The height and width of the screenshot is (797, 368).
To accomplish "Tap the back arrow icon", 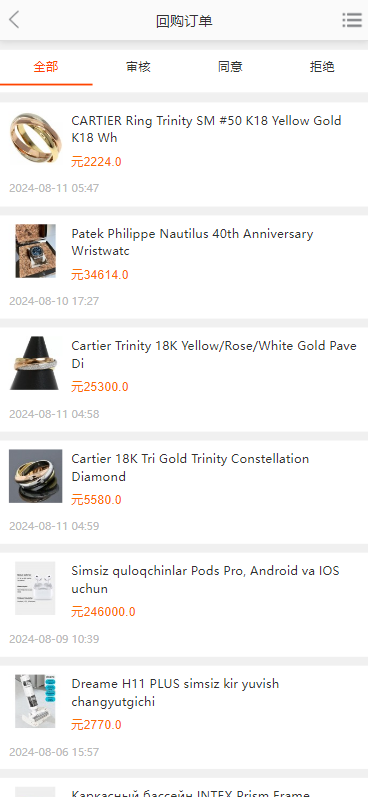I will 14,20.
